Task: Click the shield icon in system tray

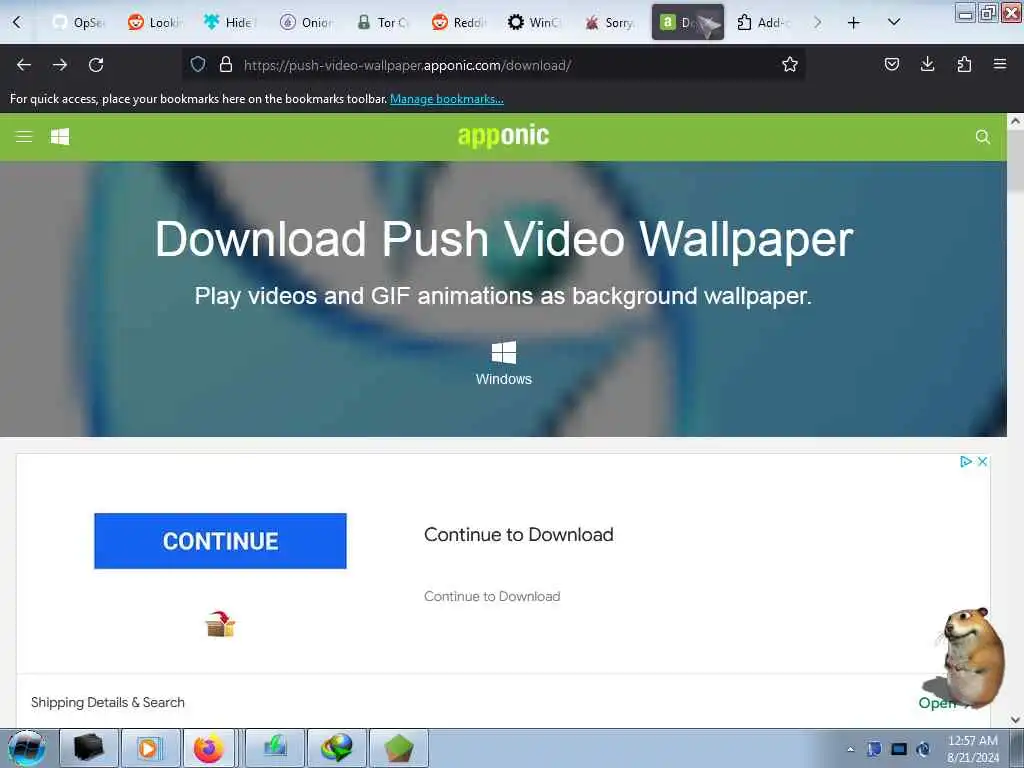Action: tap(874, 749)
